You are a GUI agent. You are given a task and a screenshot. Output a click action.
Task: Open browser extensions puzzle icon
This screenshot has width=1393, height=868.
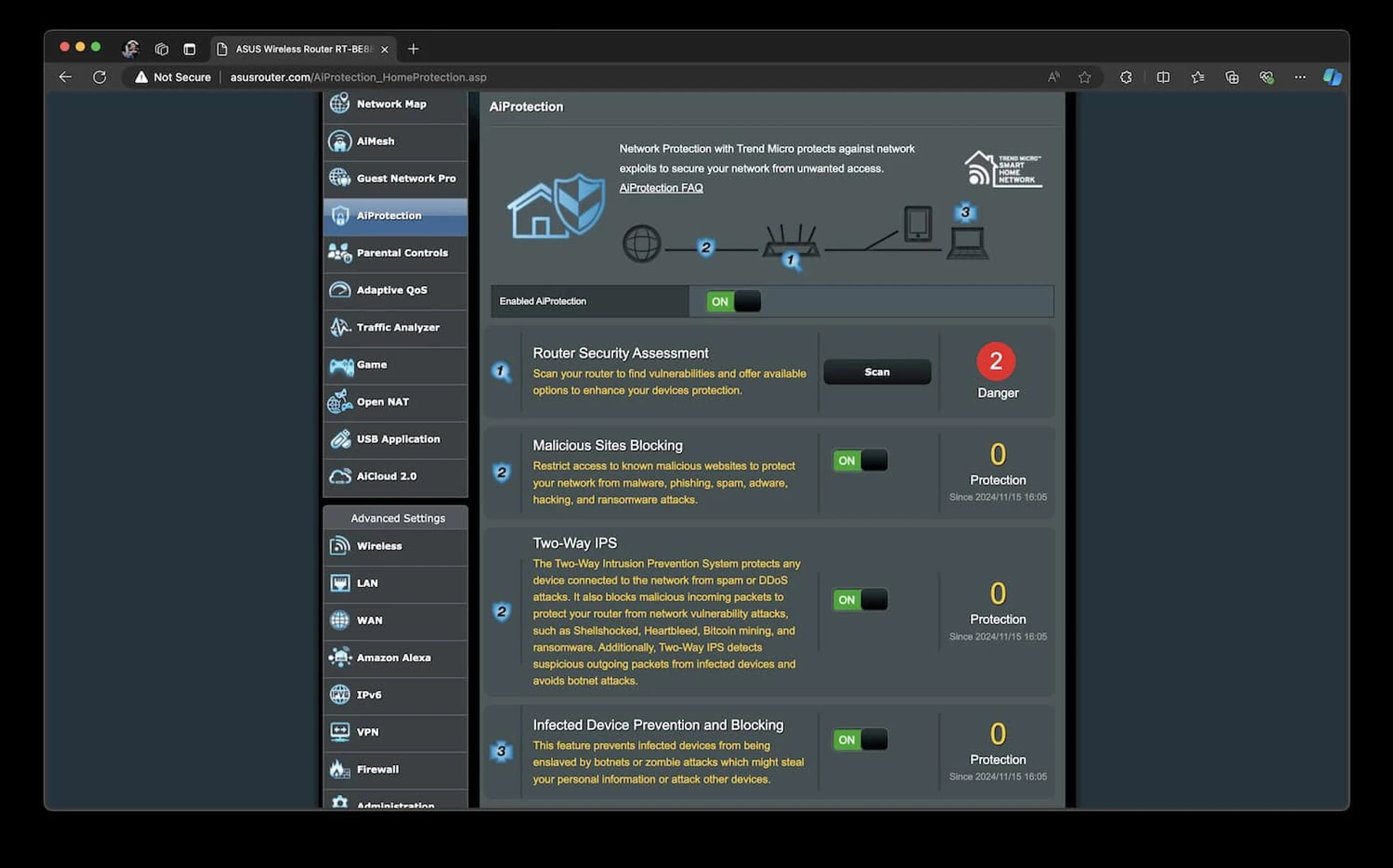(1125, 77)
